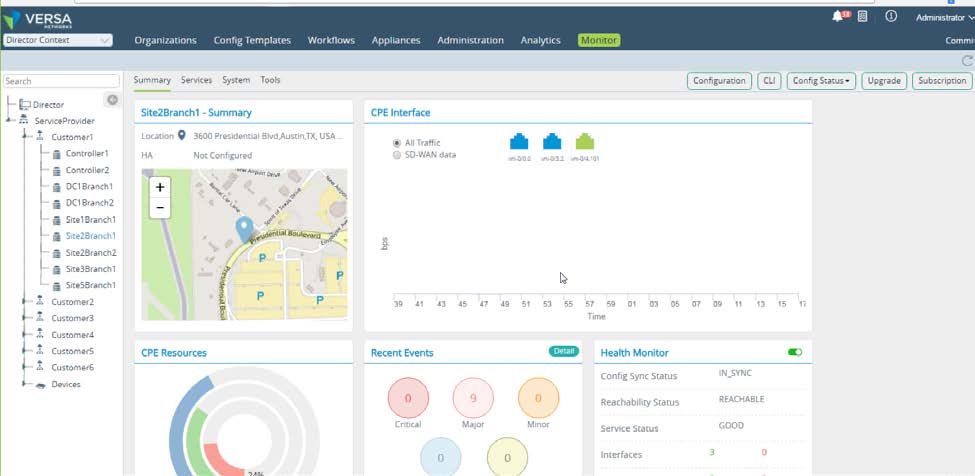Switch to the Tools tab
The height and width of the screenshot is (476, 975).
tap(270, 80)
